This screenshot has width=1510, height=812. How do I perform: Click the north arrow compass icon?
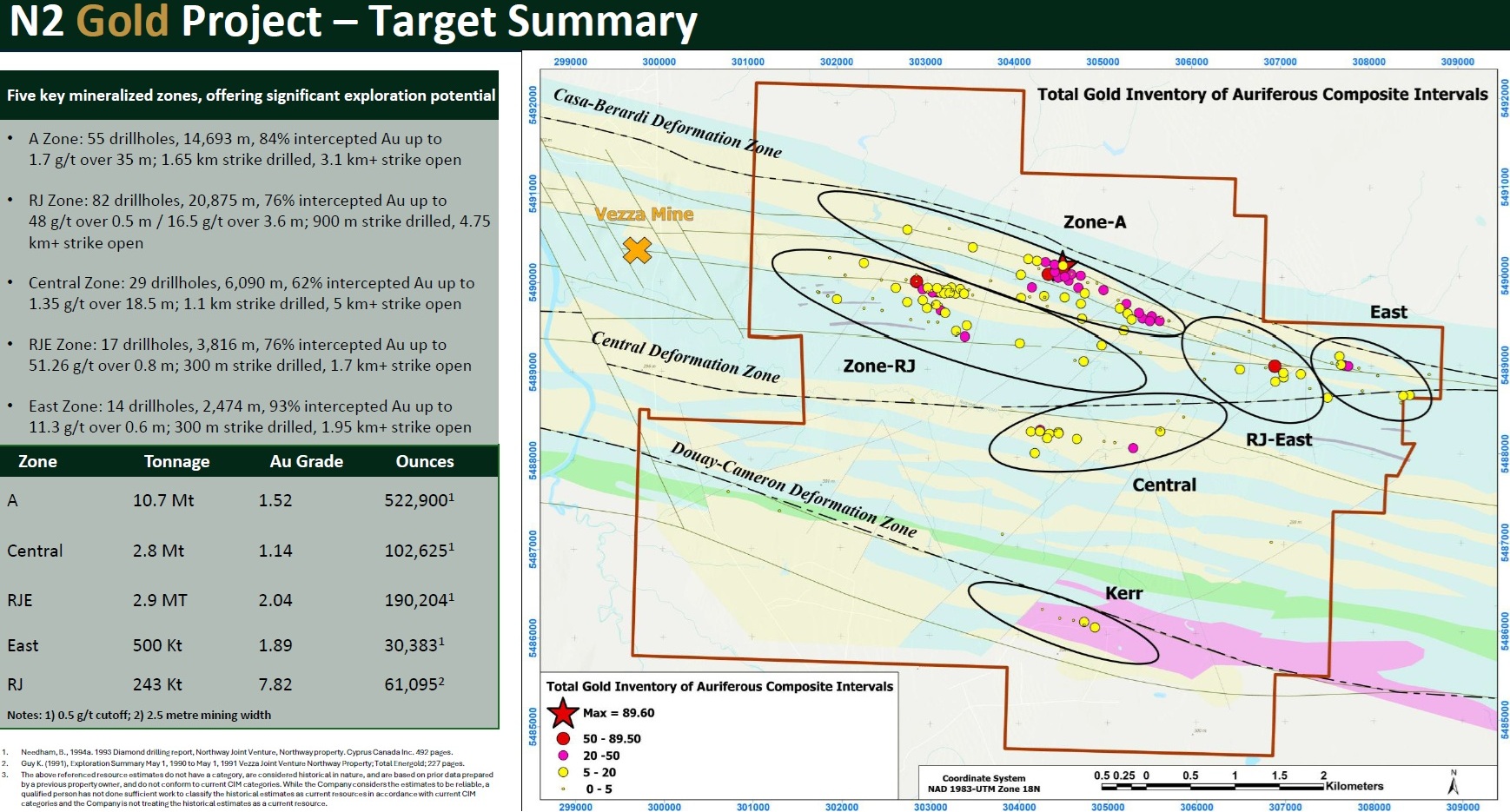pos(1453,782)
